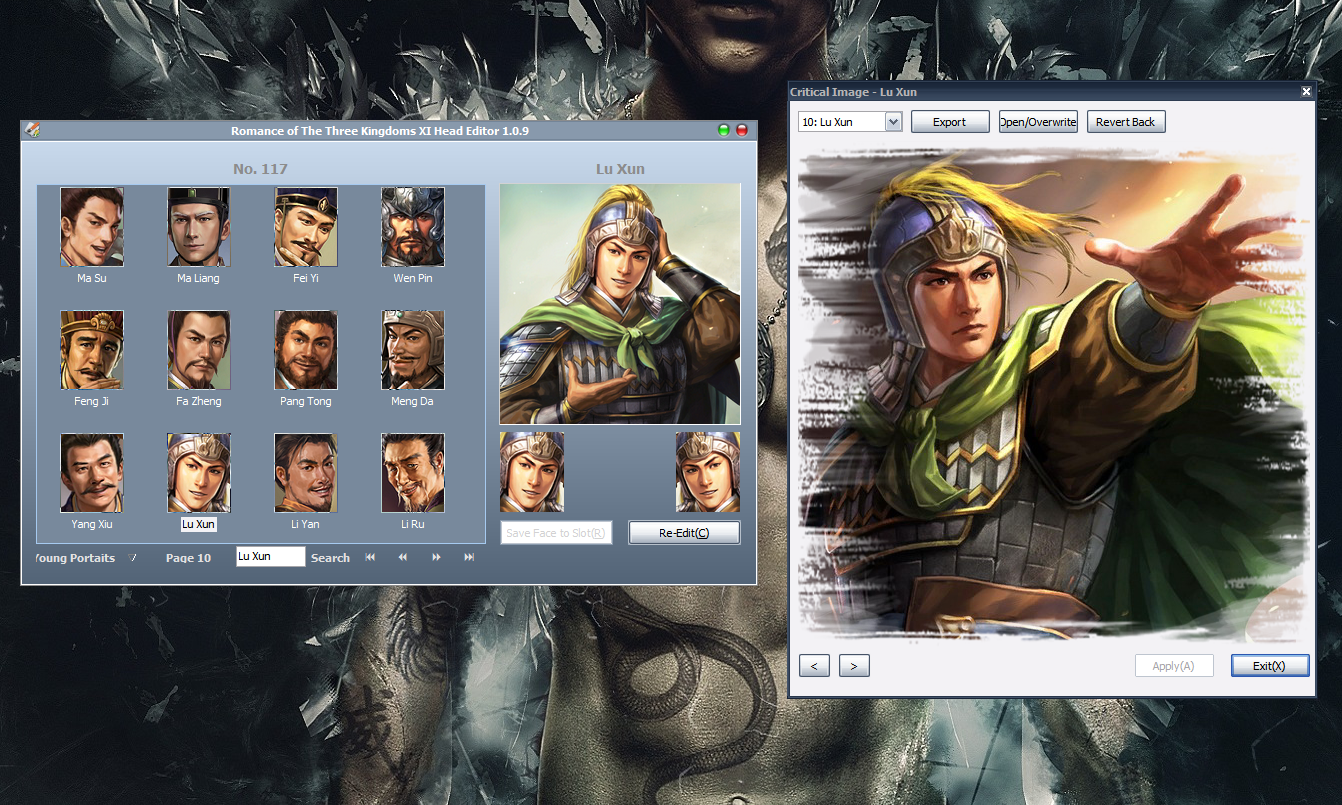Click the right small Lu Xun face thumbnail
The height and width of the screenshot is (805, 1342).
708,472
